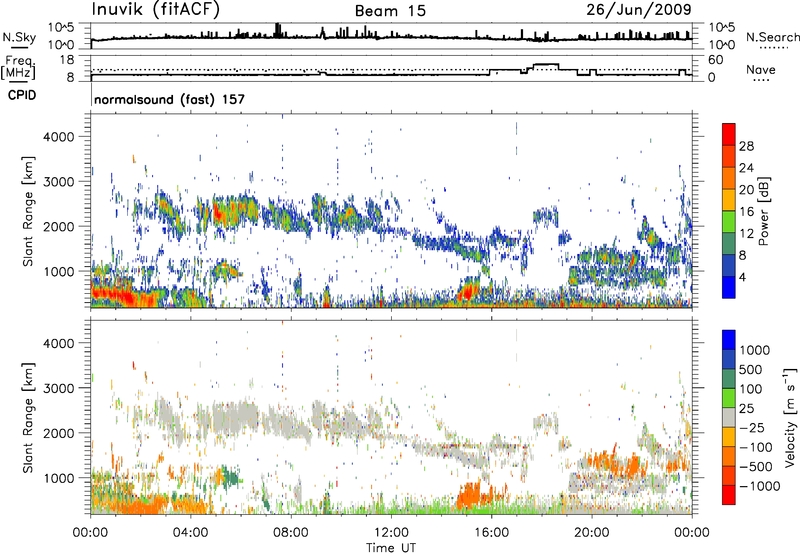The width and height of the screenshot is (800, 554).
Task: Click '2000' on power panel range axis
Action: pos(58,226)
